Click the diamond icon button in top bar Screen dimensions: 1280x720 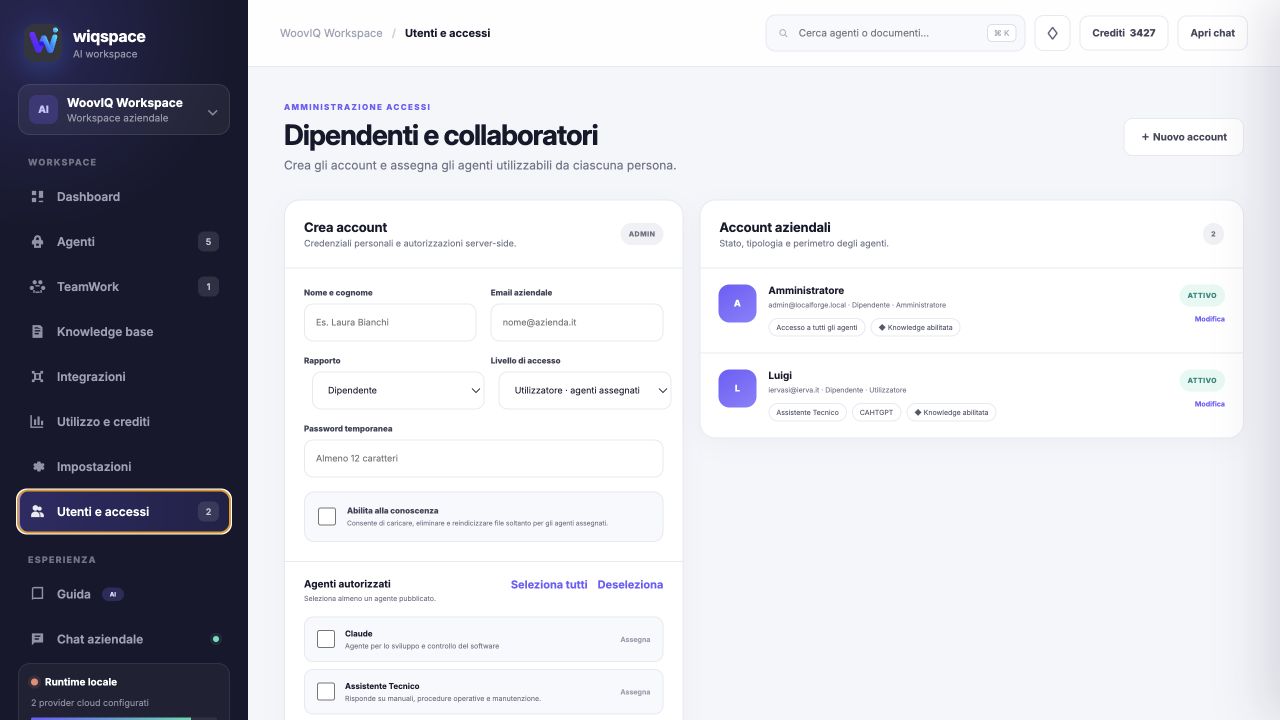[x=1052, y=33]
